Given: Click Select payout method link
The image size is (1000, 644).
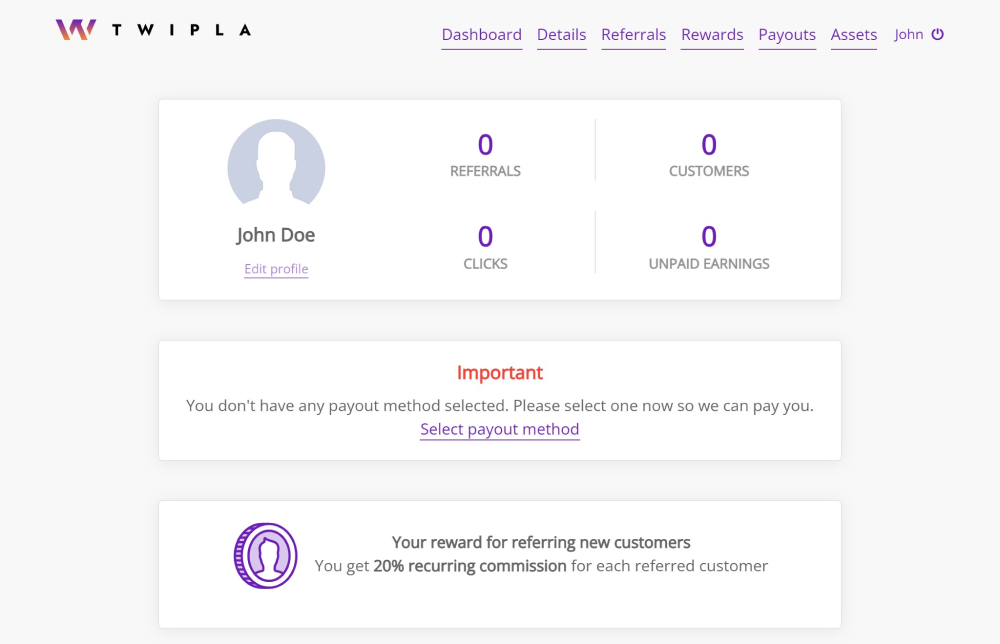Looking at the screenshot, I should [499, 429].
